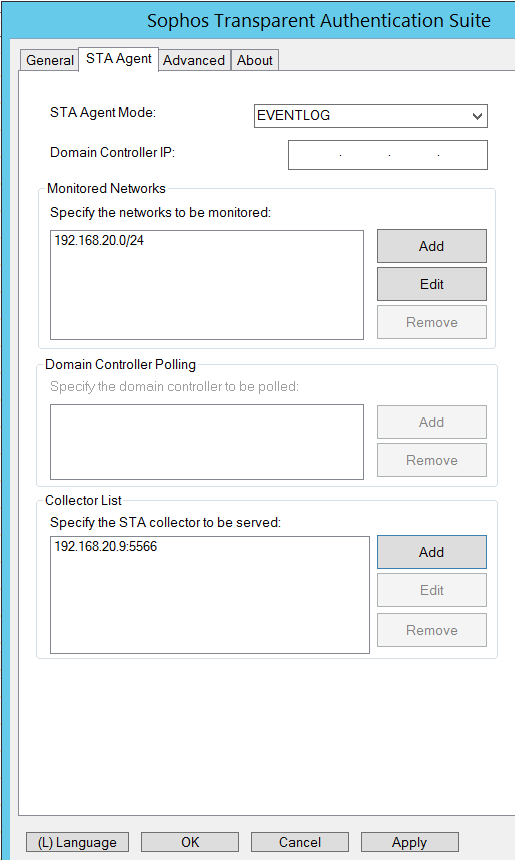Select the 192.168.20.0/24 monitored network entry
Viewport: 515px width, 860px height.
[99, 240]
